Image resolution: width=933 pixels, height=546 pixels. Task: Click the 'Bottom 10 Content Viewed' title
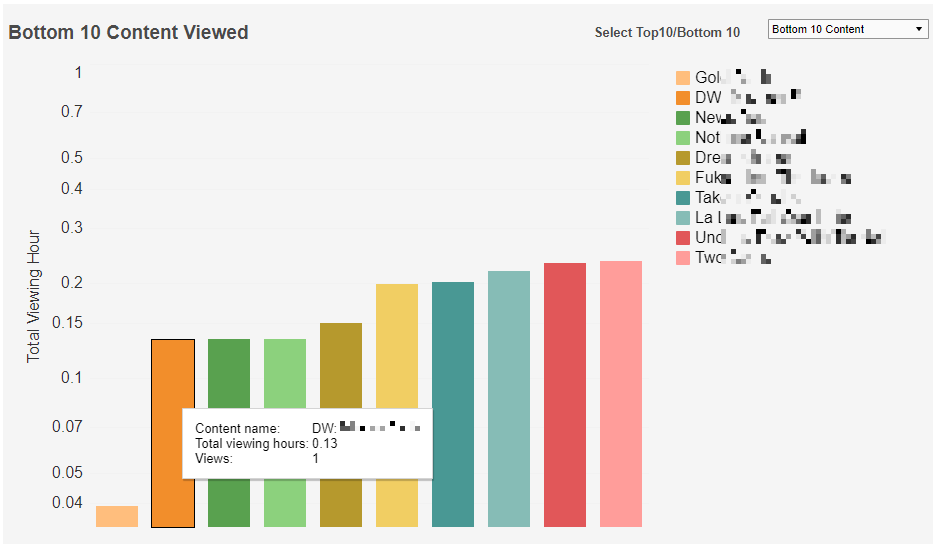[128, 33]
